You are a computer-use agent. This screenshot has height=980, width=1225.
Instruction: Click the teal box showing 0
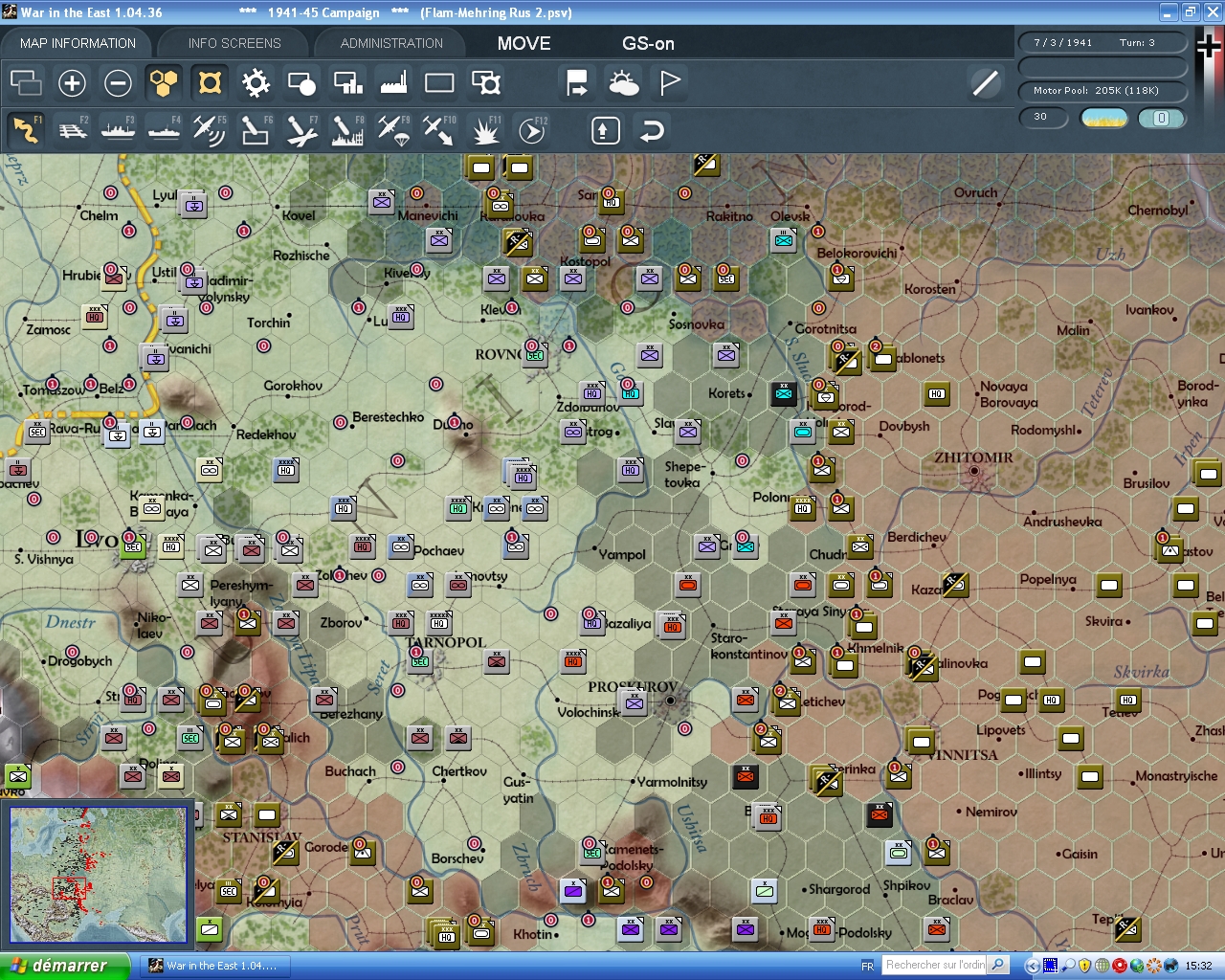point(1162,118)
